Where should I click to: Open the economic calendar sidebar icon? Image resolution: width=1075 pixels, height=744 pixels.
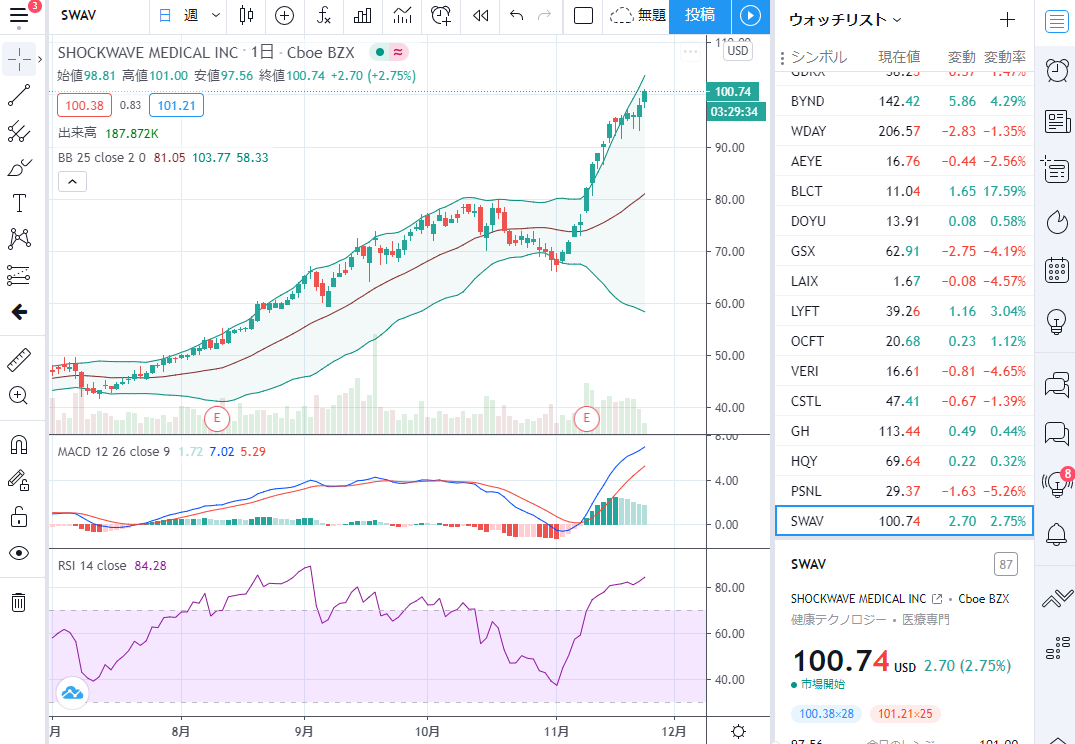(1056, 269)
